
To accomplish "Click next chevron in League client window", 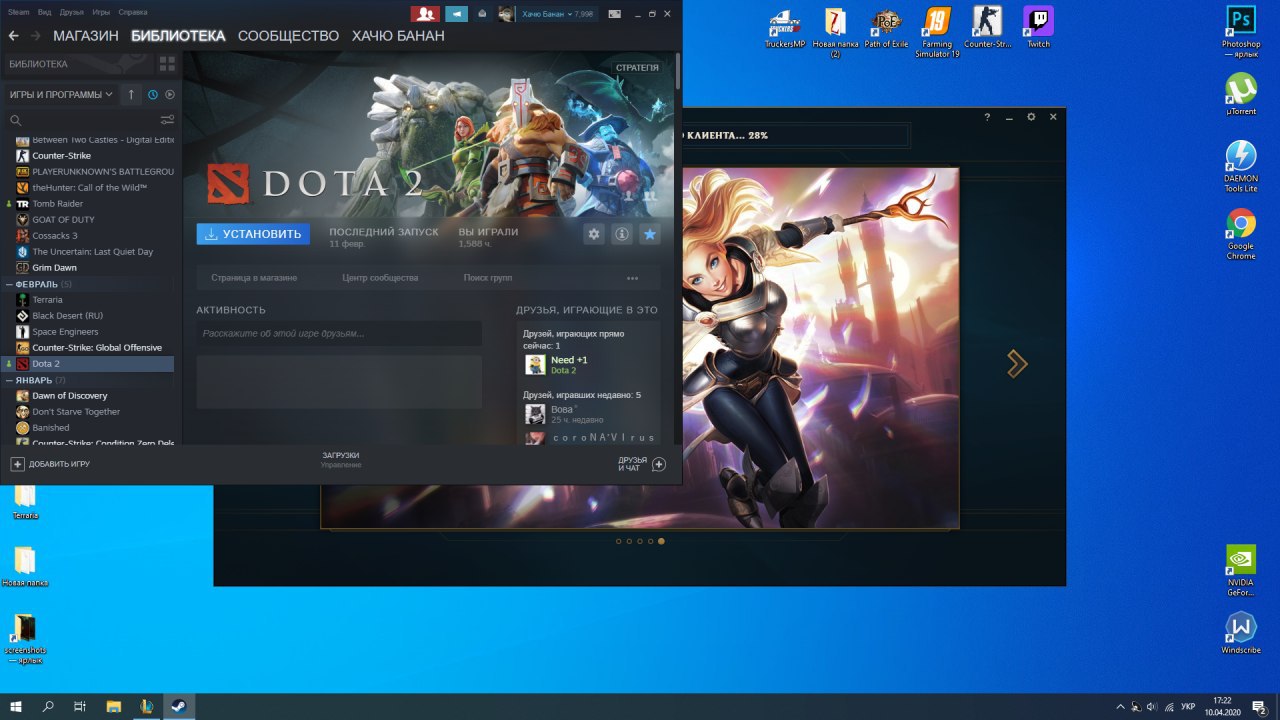I will pos(1017,364).
